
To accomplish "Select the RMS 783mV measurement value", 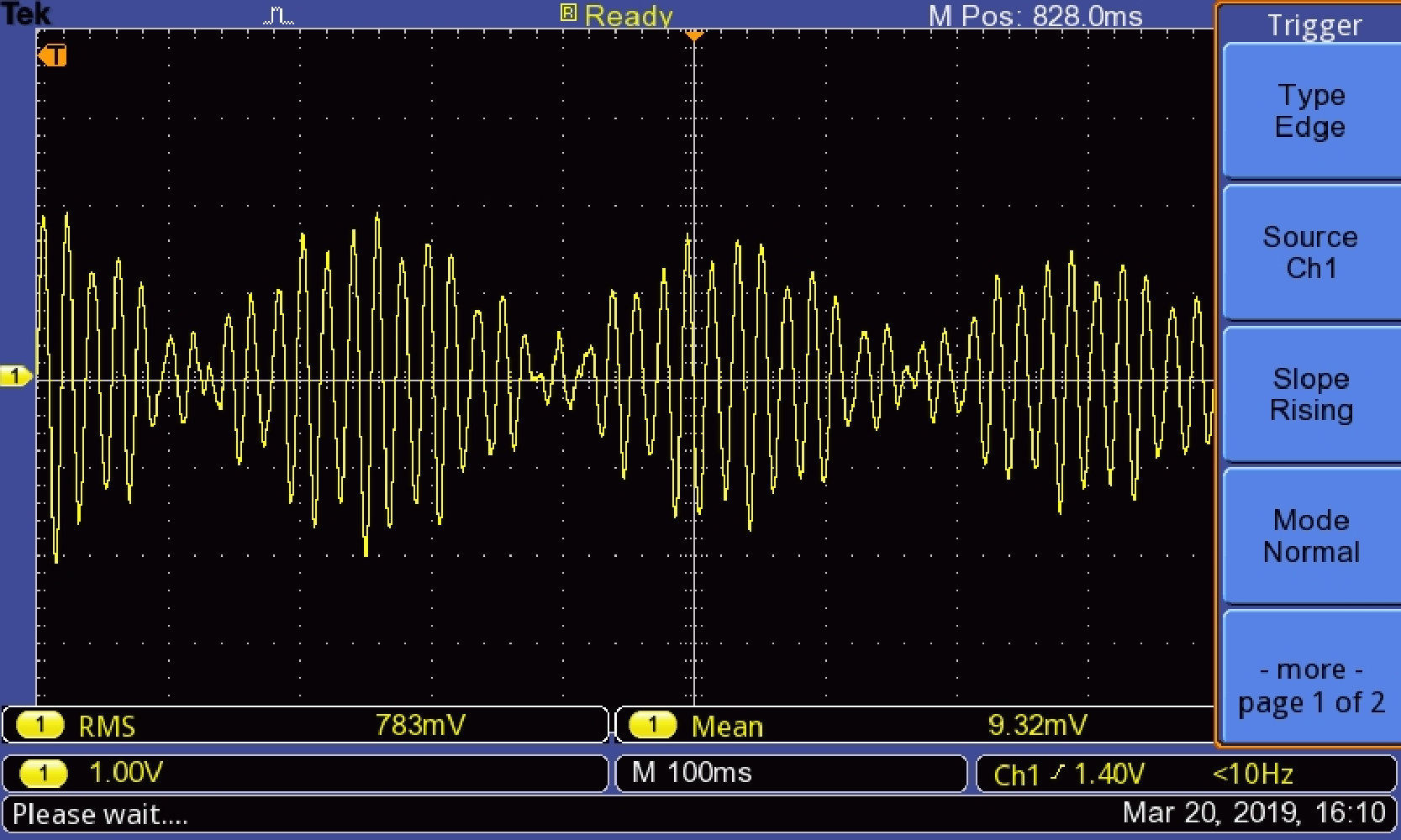I will 419,725.
